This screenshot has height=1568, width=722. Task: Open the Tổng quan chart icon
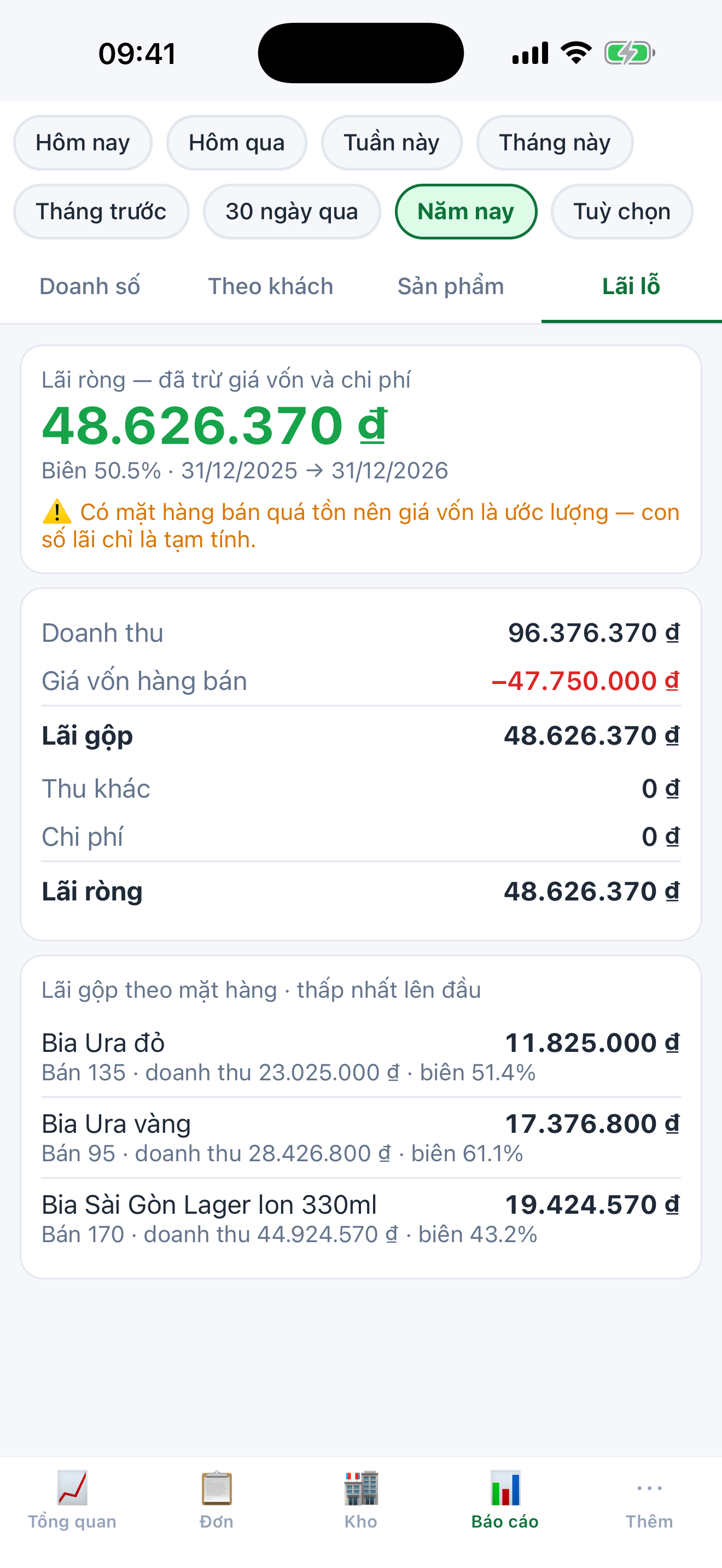coord(72,1487)
